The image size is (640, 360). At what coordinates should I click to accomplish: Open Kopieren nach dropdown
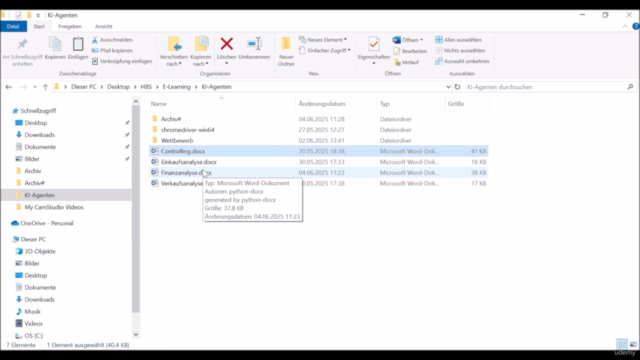point(201,60)
